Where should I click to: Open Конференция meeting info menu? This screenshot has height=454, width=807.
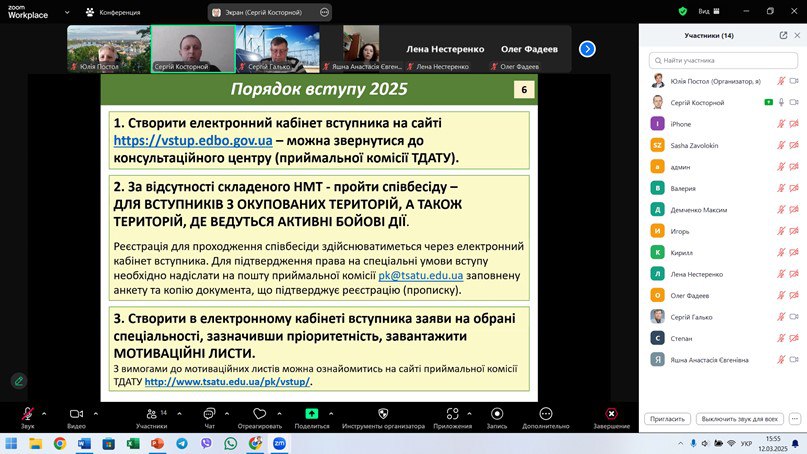coord(113,12)
